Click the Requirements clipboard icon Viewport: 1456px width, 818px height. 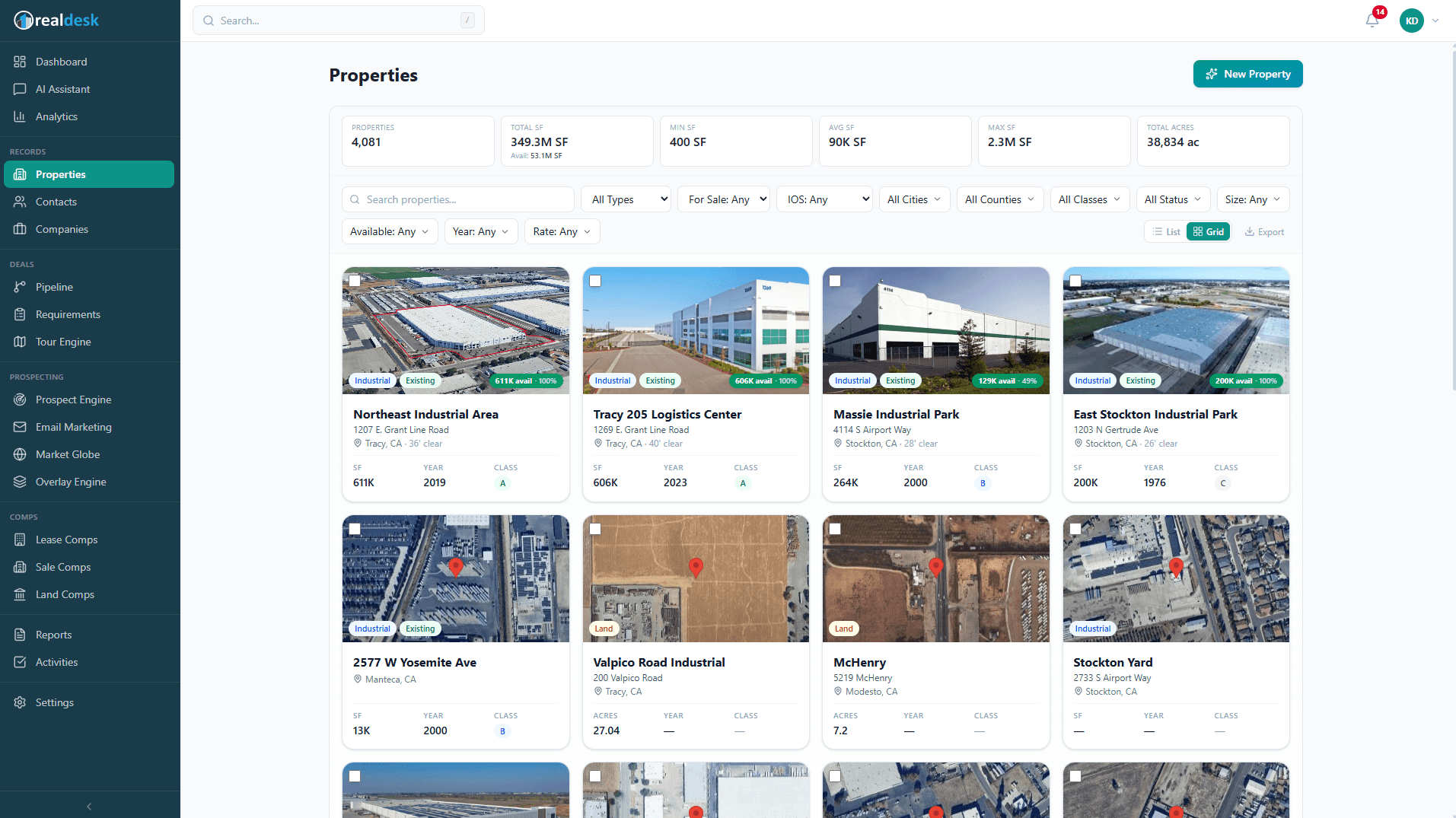[x=20, y=314]
